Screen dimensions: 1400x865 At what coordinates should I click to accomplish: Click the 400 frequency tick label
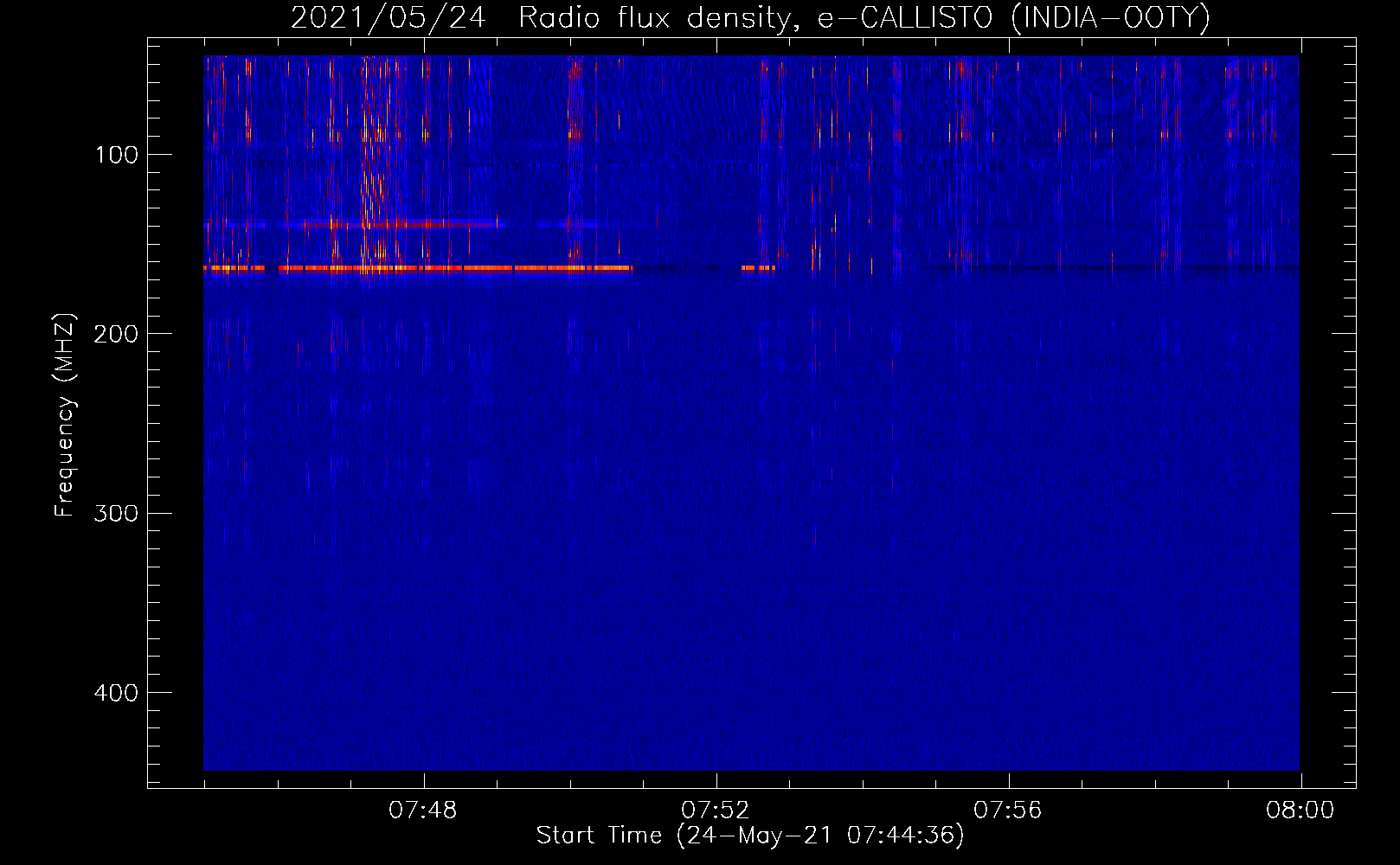click(x=116, y=693)
